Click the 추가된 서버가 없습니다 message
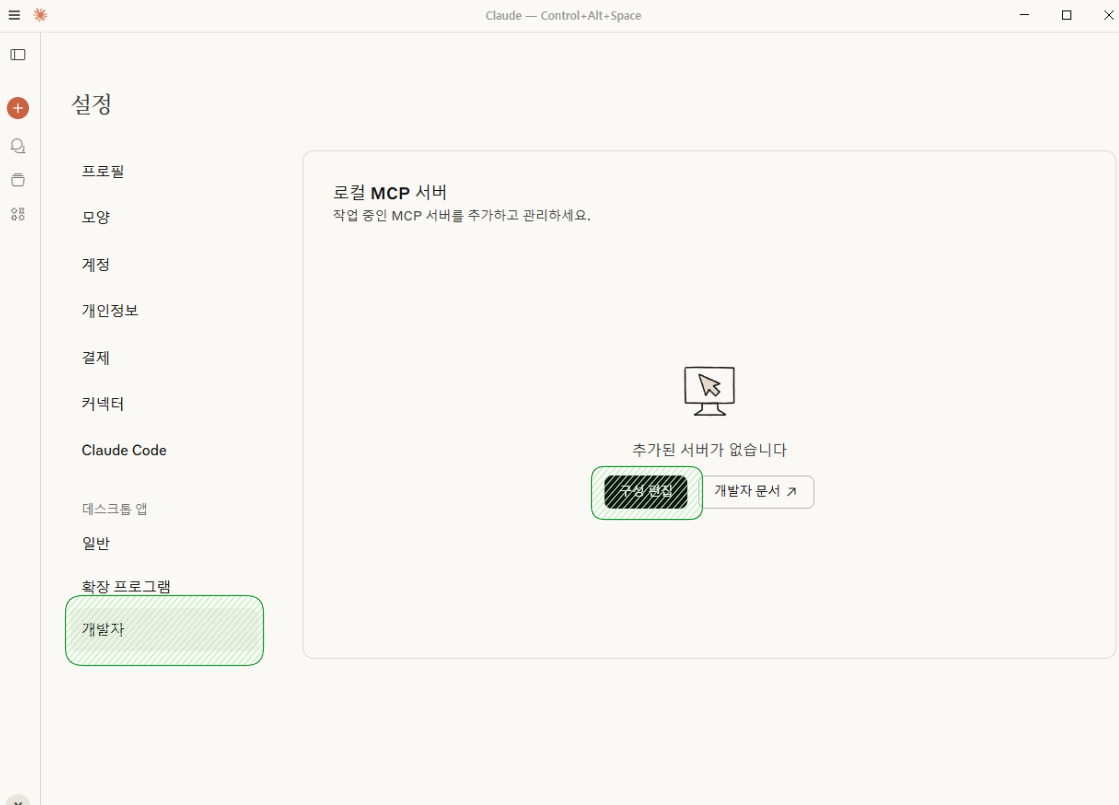The width and height of the screenshot is (1119, 805). 709,450
